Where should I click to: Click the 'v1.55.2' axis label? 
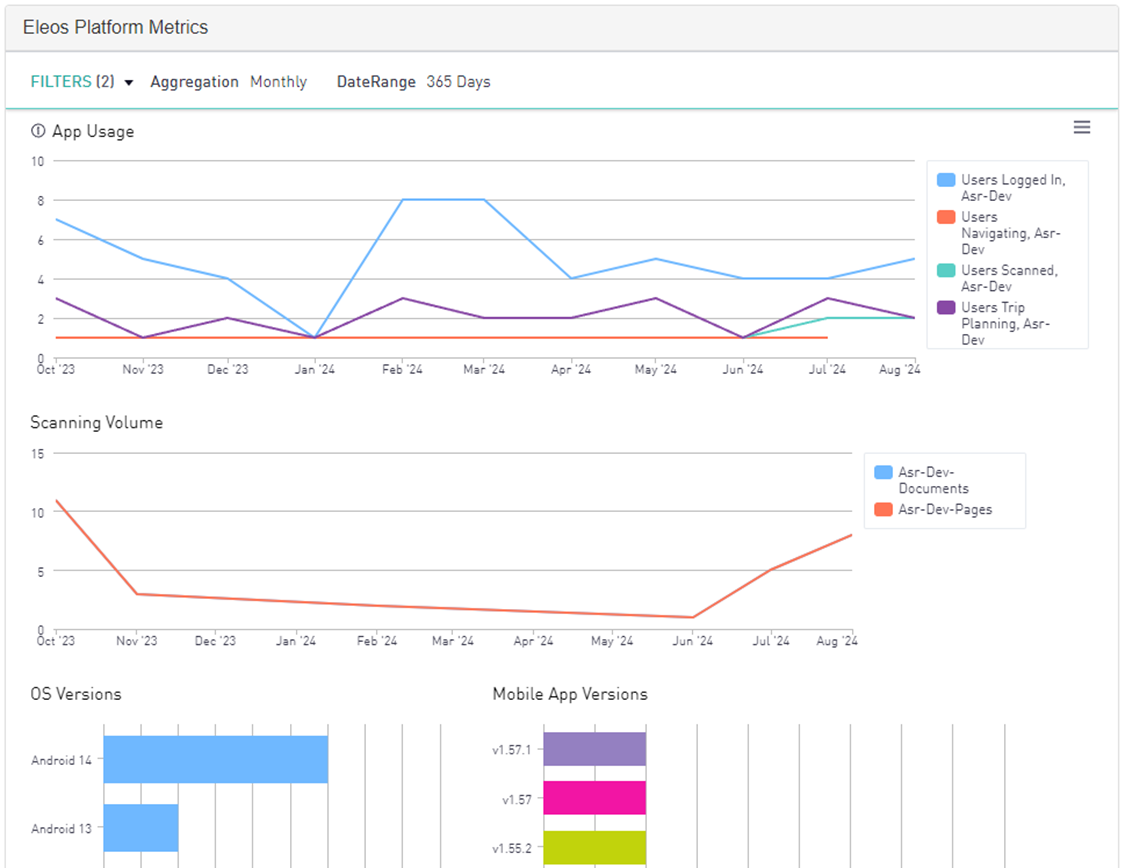click(512, 848)
